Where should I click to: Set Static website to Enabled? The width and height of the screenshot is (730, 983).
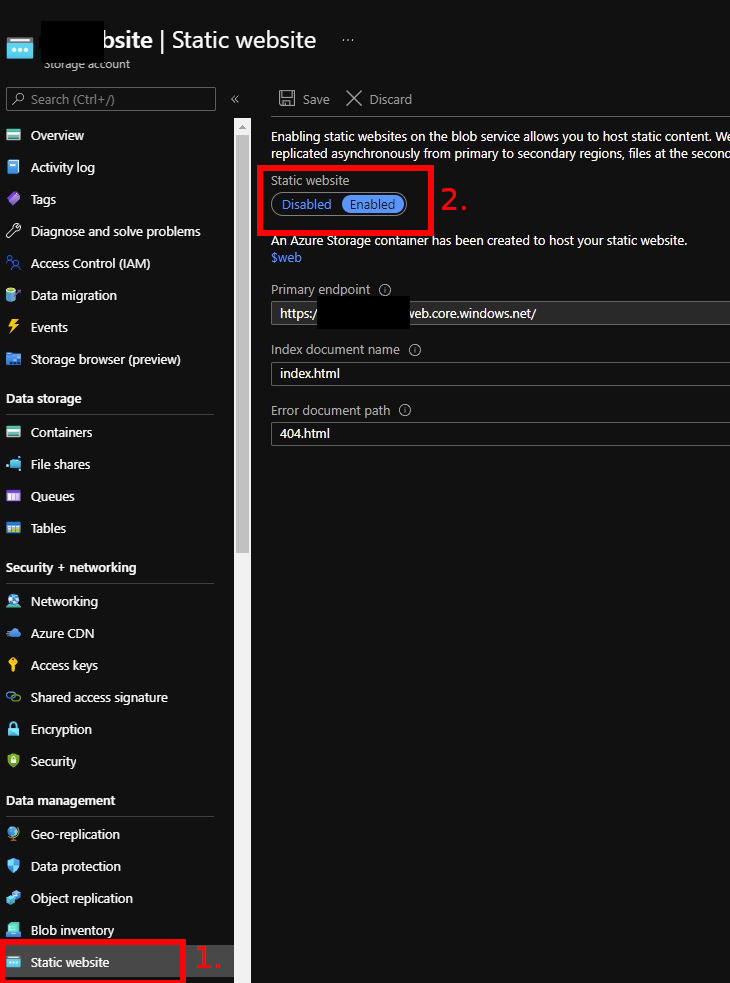point(373,204)
